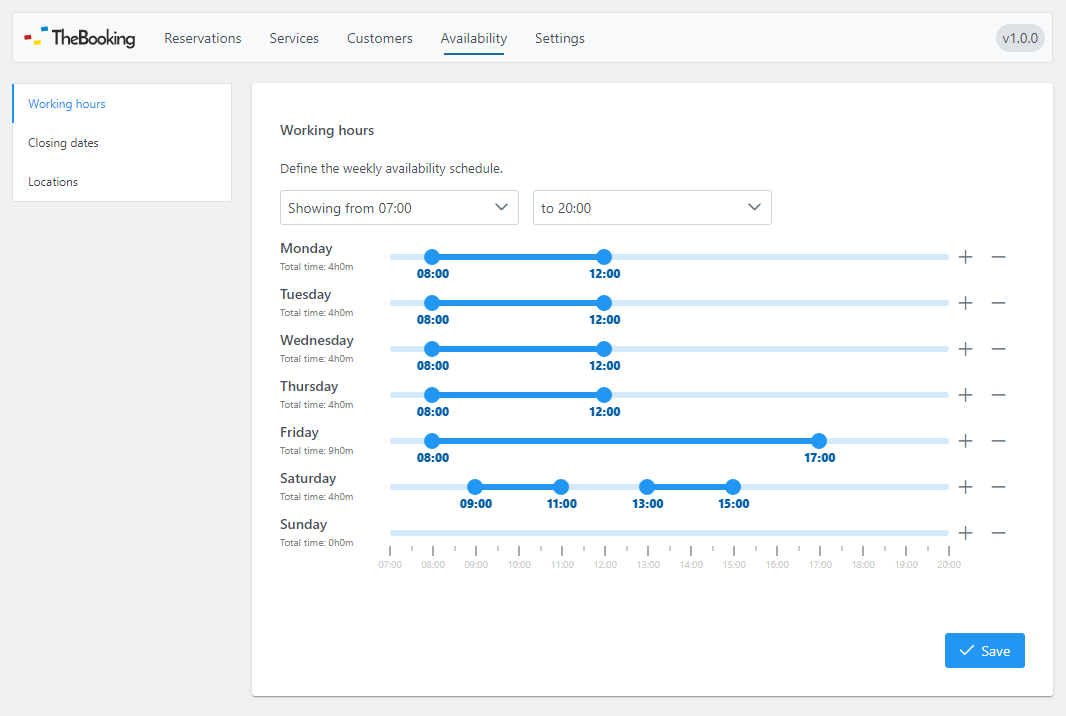Select the Availability tab
The height and width of the screenshot is (716, 1066).
(x=474, y=38)
